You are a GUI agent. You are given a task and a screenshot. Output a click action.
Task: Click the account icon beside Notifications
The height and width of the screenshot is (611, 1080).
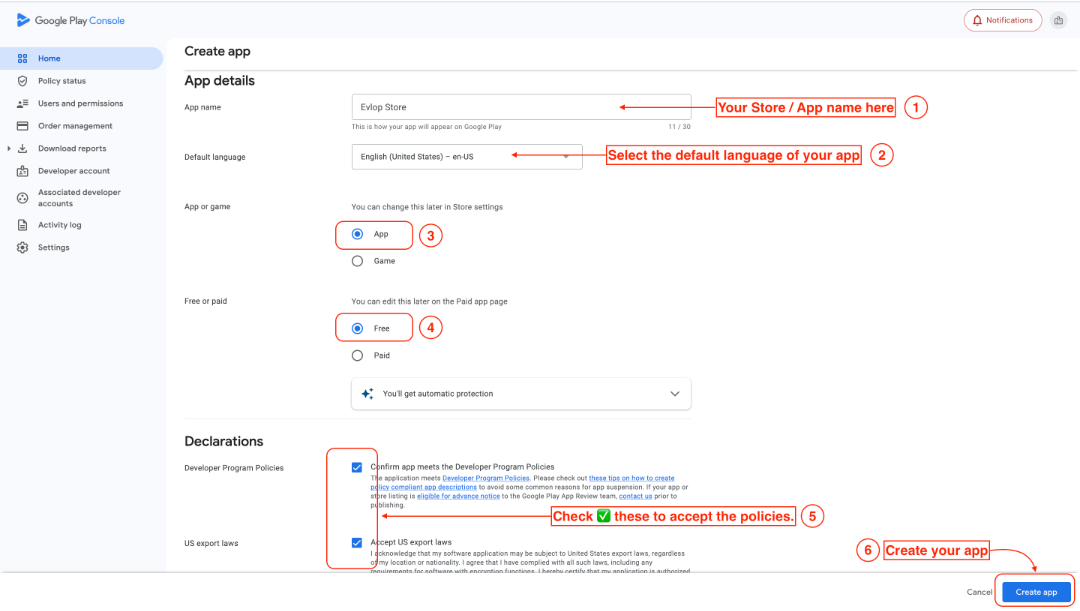pos(1059,21)
